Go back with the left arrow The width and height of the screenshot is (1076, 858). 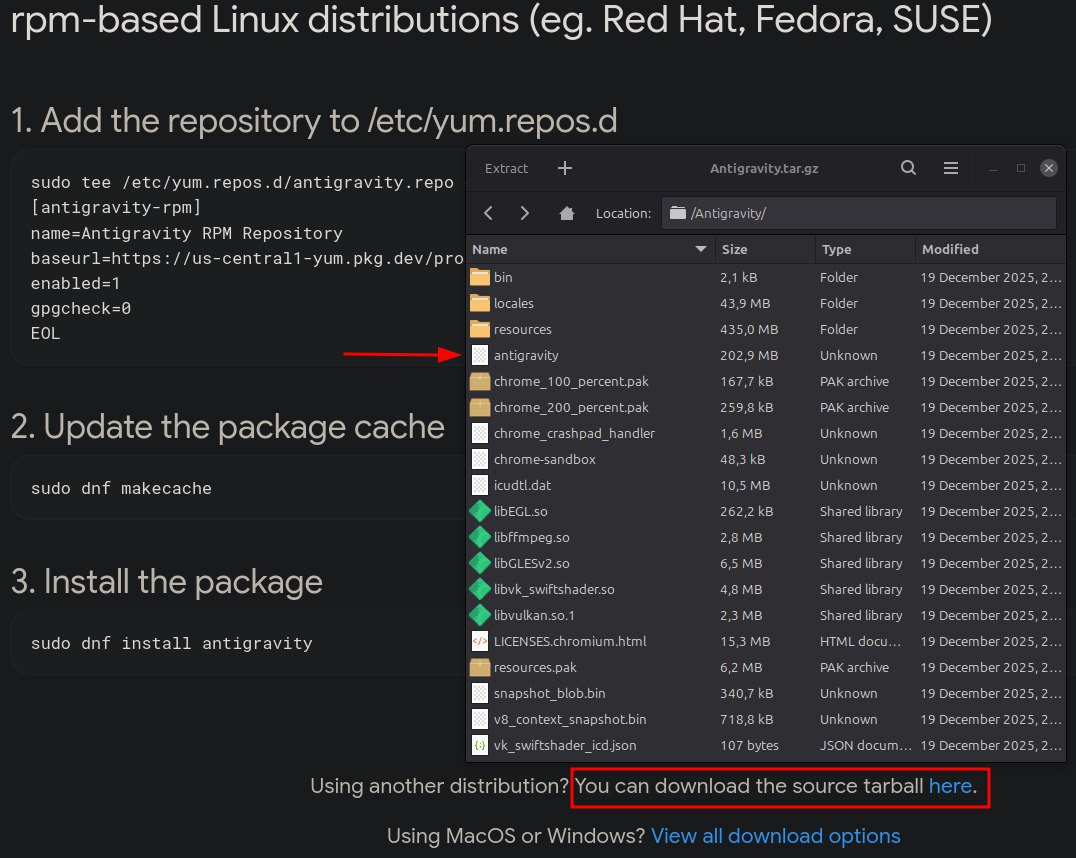coord(489,213)
